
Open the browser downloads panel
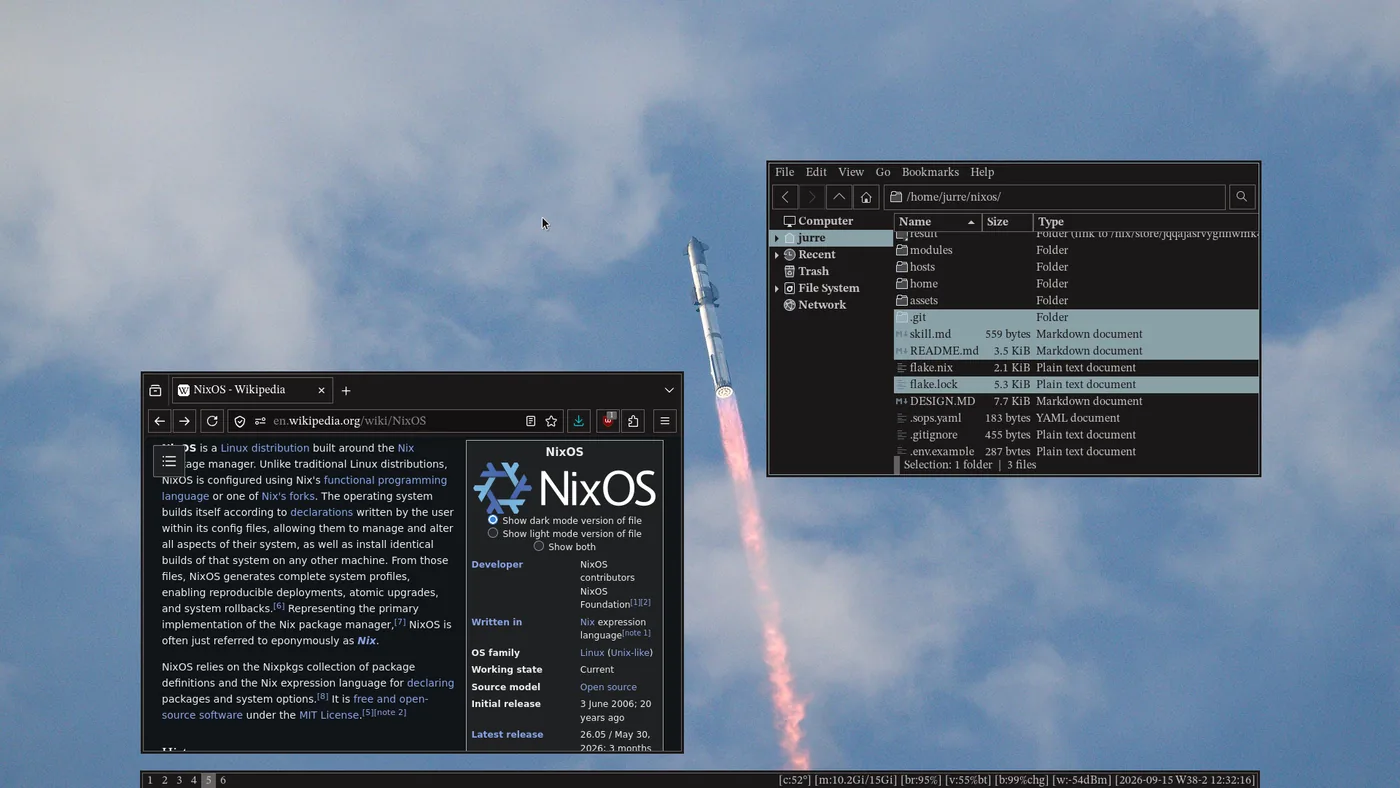578,421
